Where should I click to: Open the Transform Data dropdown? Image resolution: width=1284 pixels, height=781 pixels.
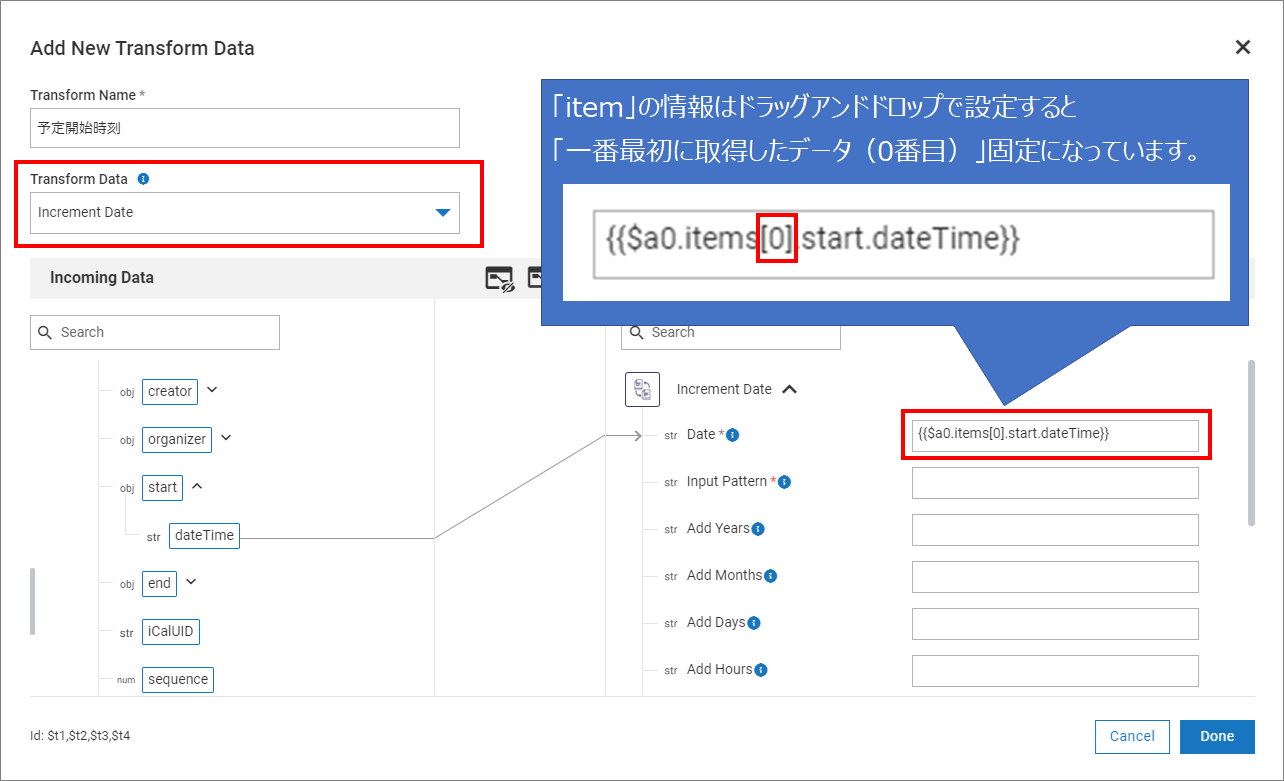pos(244,213)
